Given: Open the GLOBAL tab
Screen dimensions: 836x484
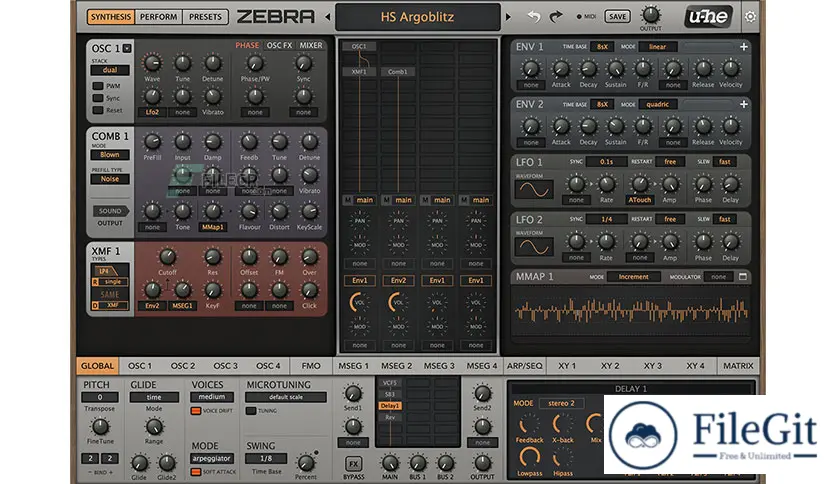Looking at the screenshot, I should [x=98, y=366].
